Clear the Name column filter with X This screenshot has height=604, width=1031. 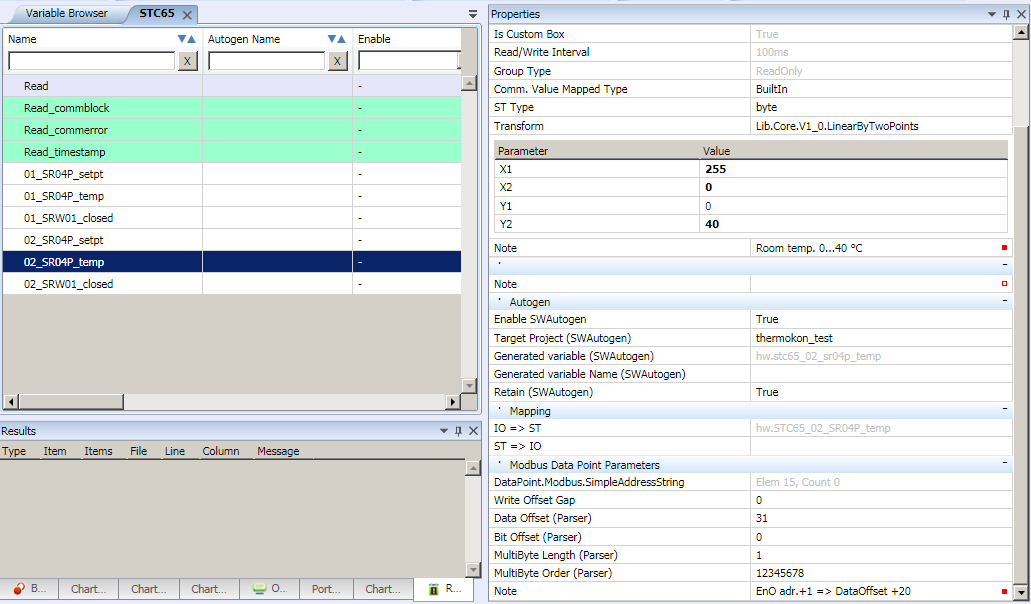click(x=187, y=61)
